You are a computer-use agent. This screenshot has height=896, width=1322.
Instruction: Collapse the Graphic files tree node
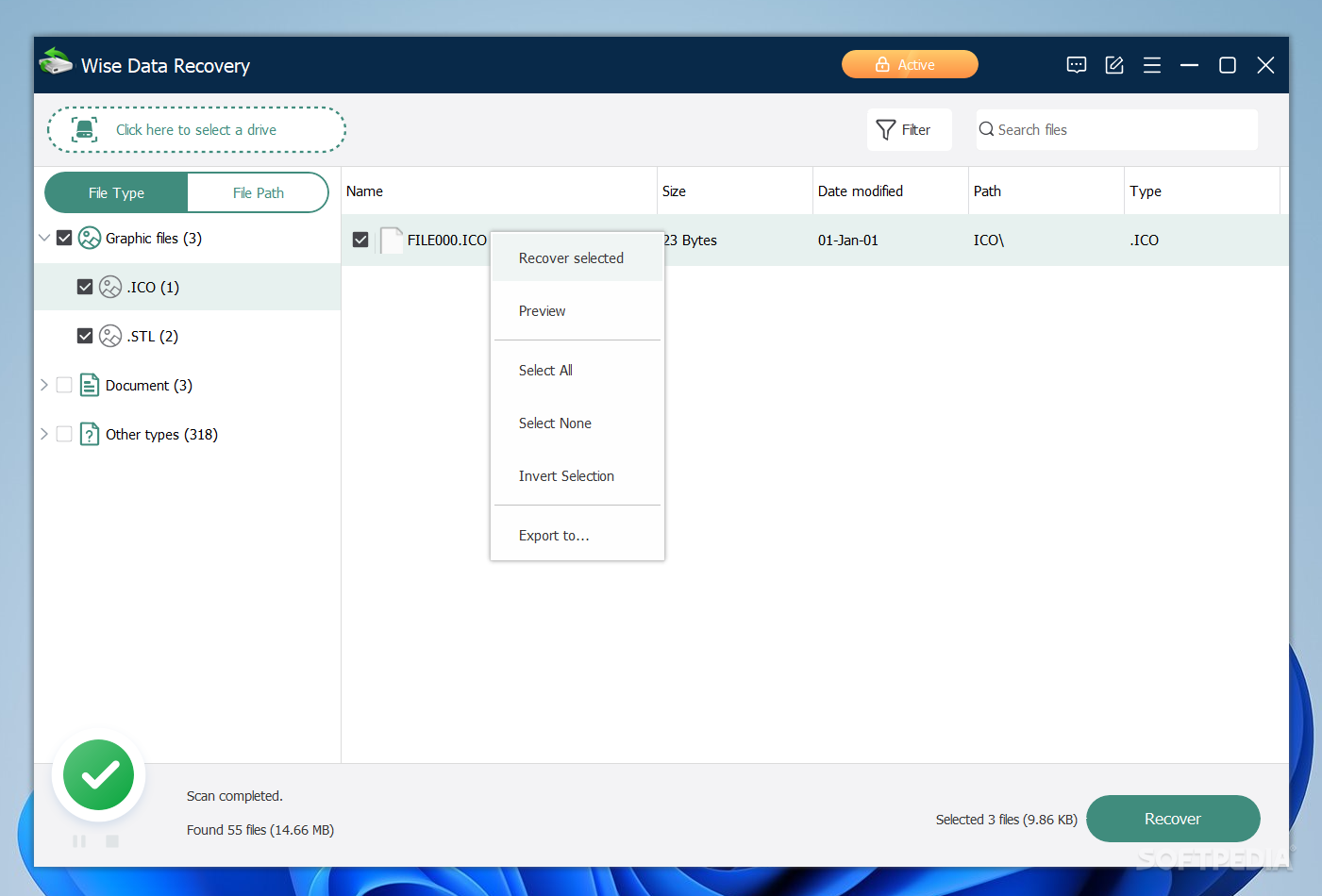pos(44,238)
